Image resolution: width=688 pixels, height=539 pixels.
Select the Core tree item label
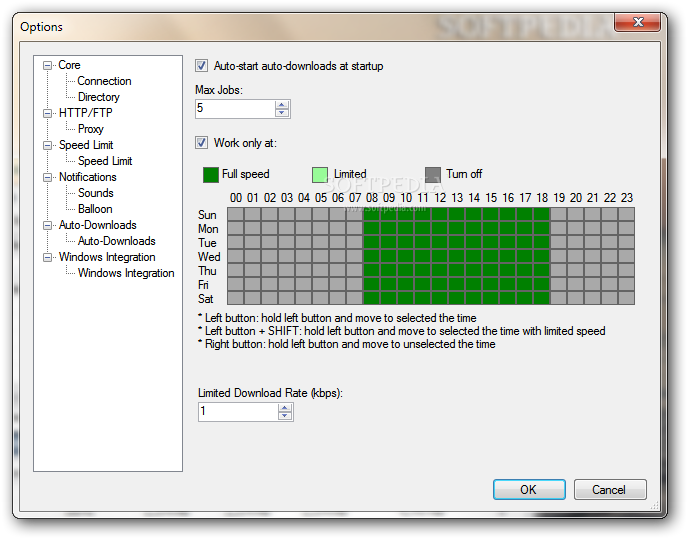click(x=69, y=65)
